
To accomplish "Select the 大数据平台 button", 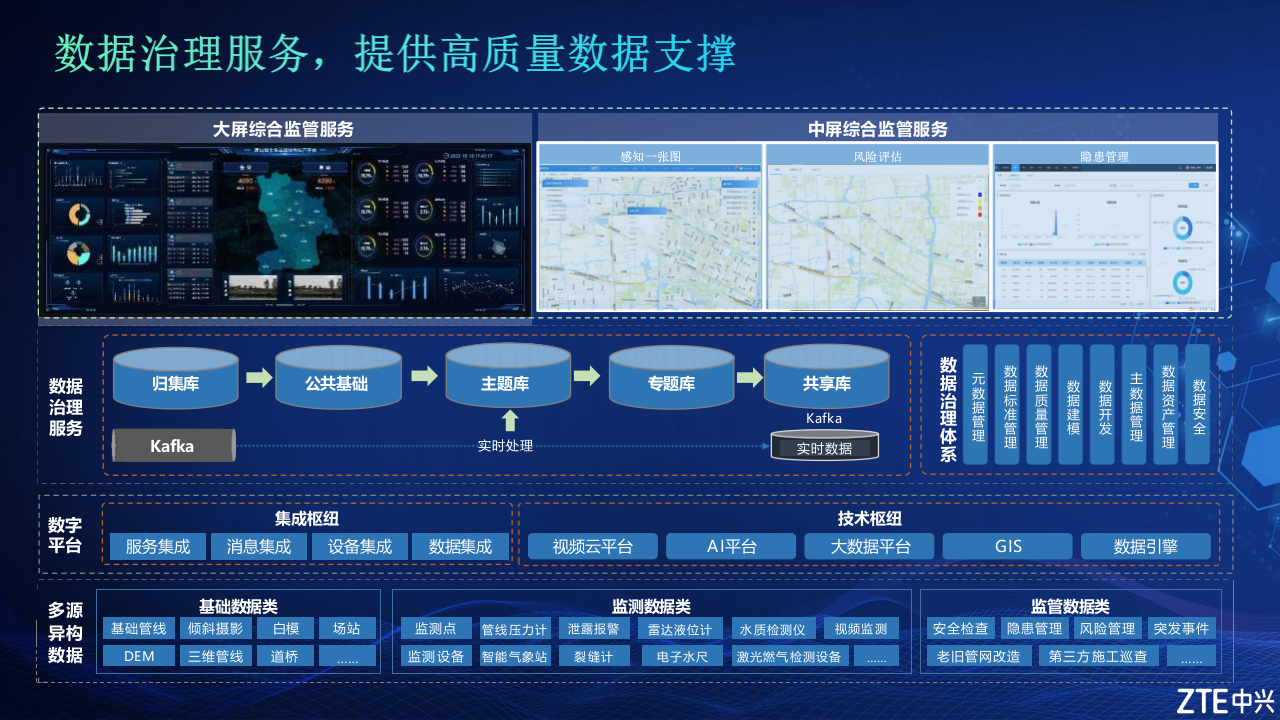I will 869,546.
